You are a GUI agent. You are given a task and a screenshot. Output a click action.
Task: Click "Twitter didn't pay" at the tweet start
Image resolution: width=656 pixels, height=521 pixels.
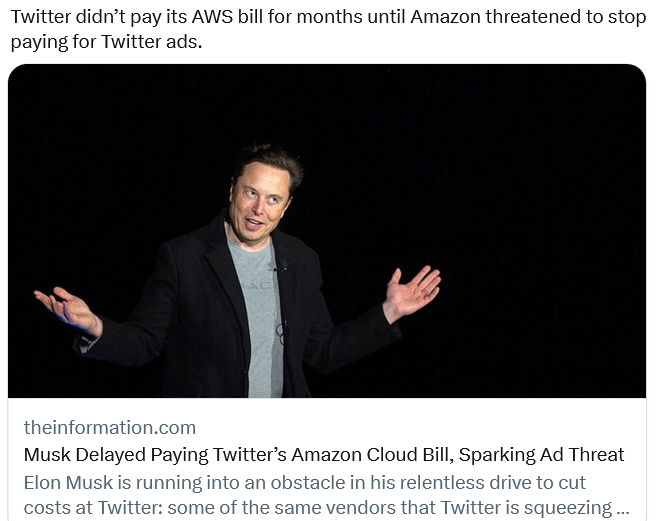coord(78,17)
